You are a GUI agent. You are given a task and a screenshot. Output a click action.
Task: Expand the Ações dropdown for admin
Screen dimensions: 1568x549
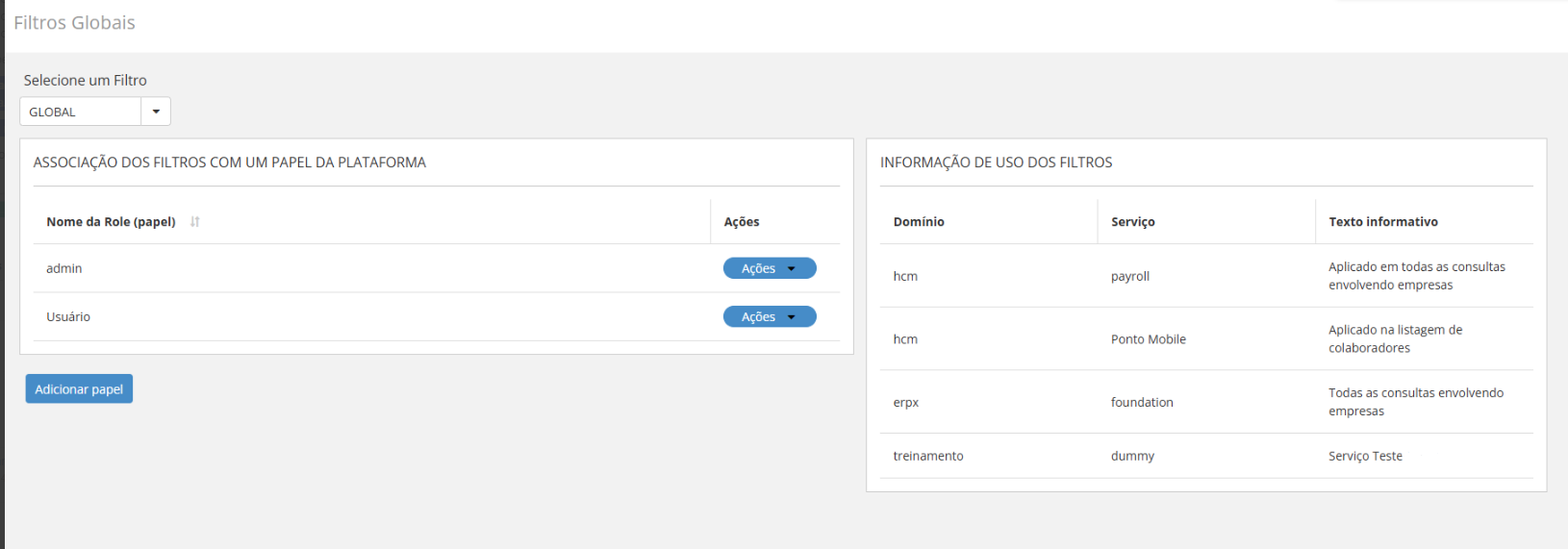point(769,268)
